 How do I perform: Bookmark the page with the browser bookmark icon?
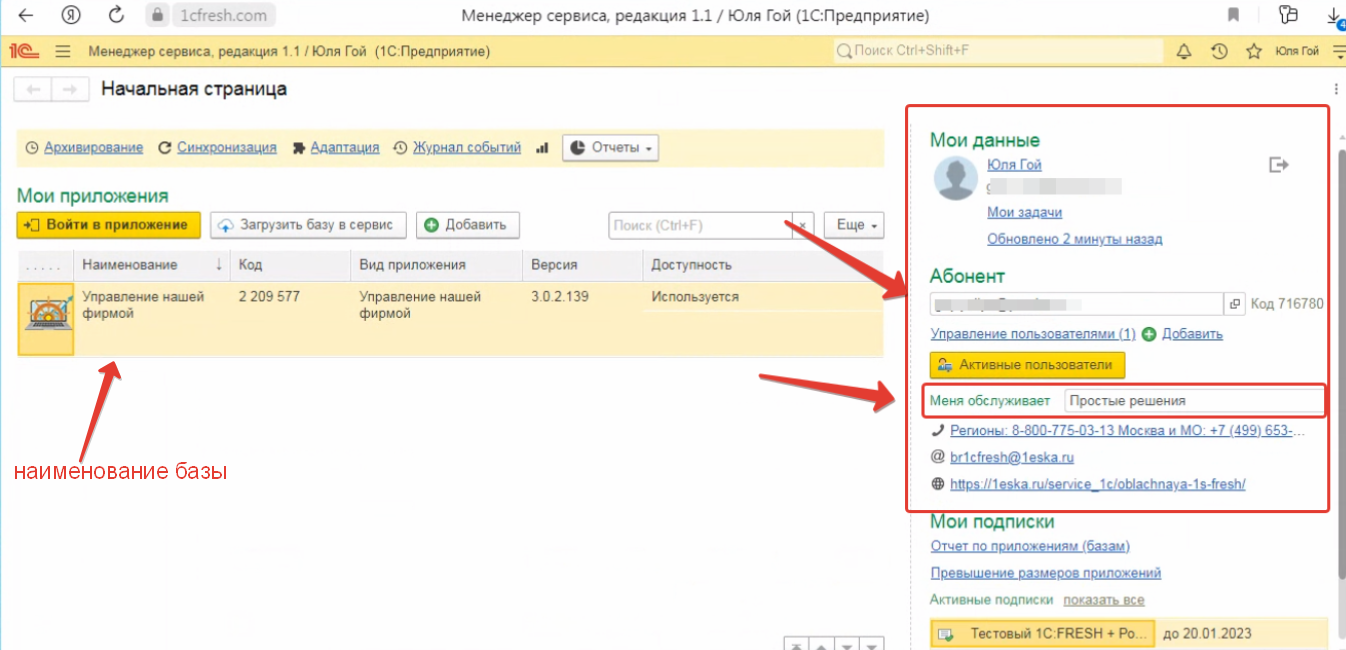tap(1233, 15)
